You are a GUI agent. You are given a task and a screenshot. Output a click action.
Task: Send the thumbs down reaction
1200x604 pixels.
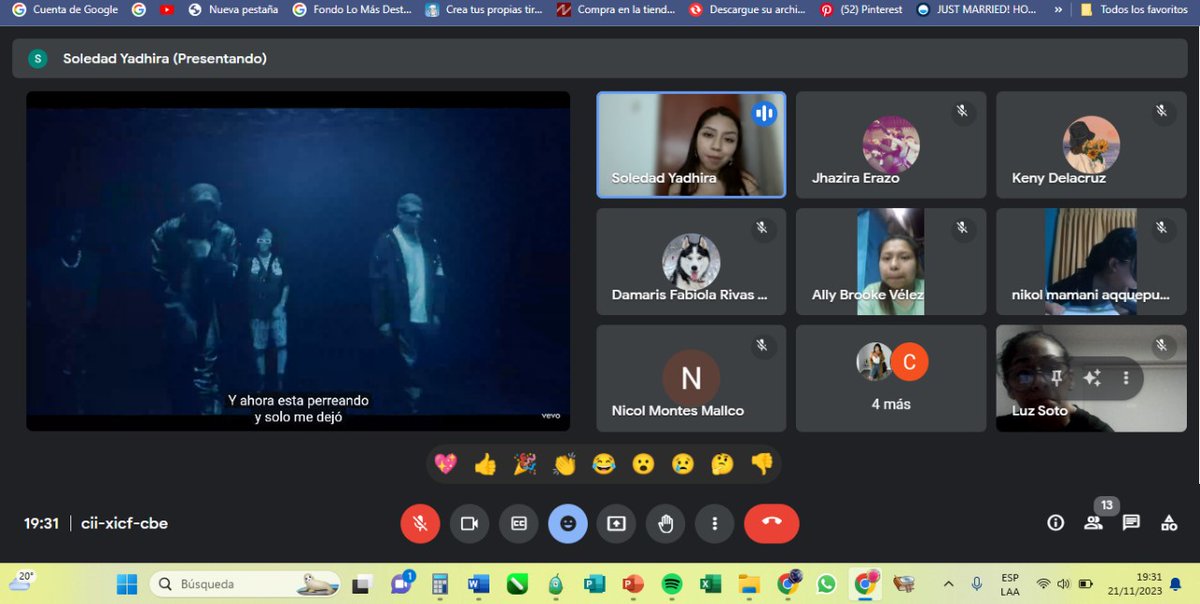762,464
